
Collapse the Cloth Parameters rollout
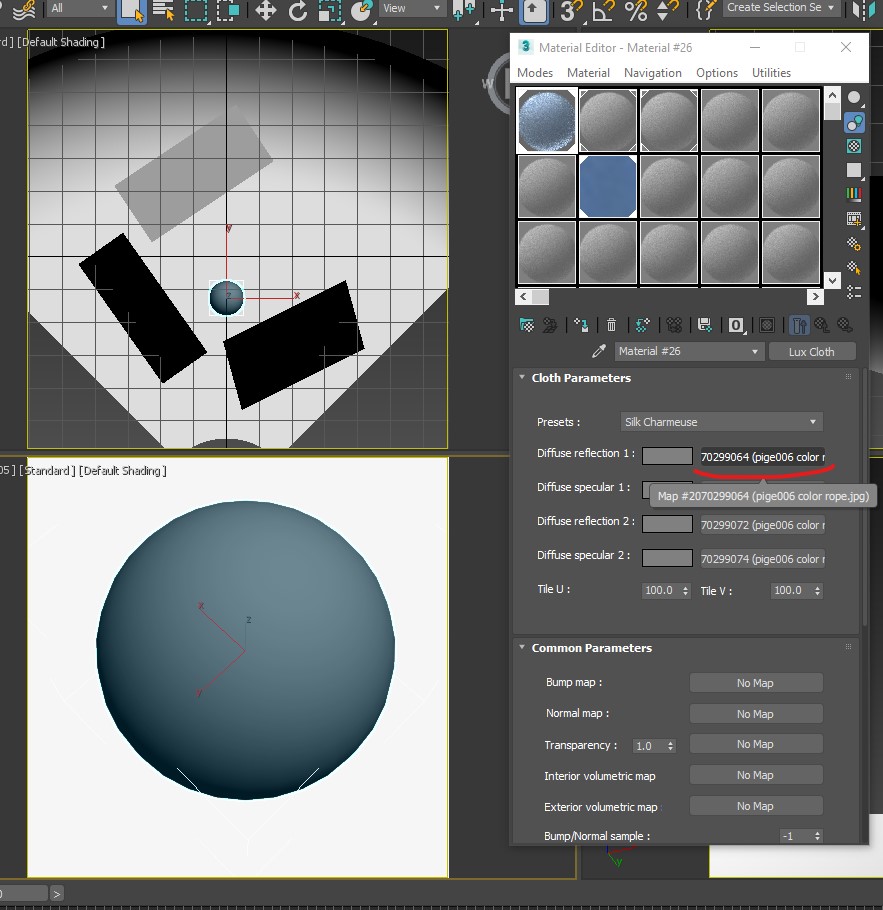click(581, 378)
